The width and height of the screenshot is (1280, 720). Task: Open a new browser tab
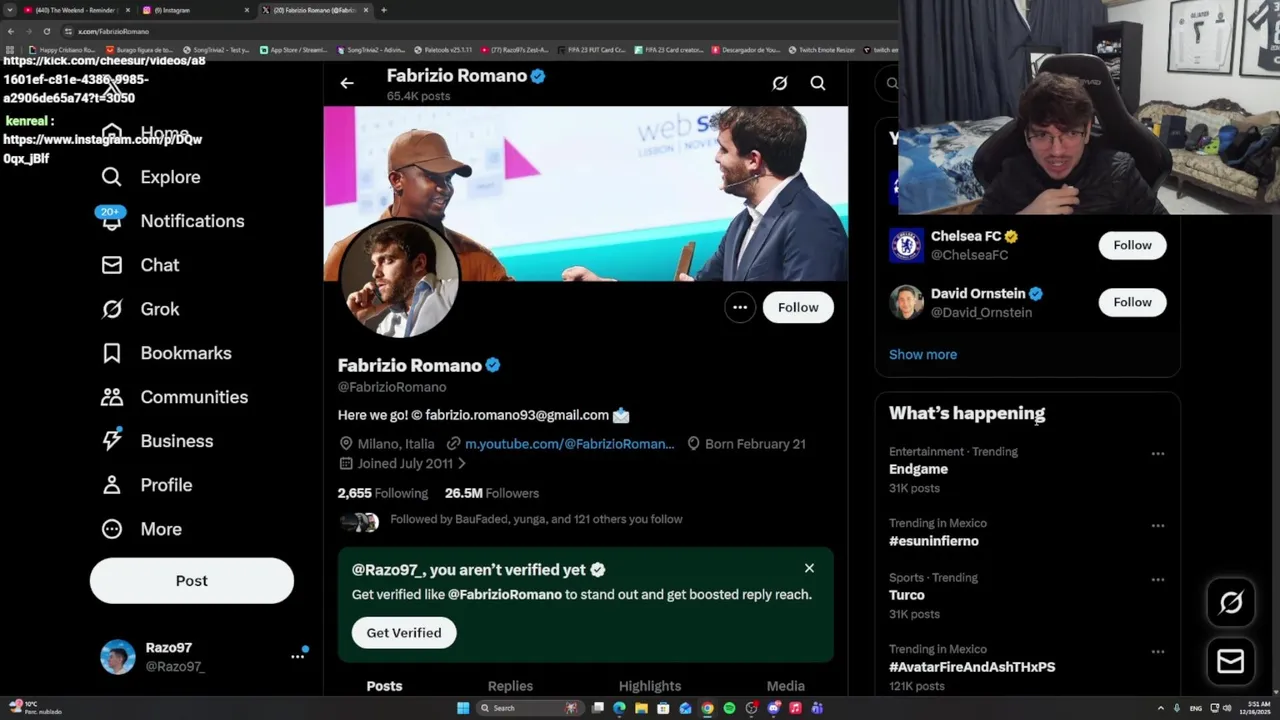click(384, 10)
